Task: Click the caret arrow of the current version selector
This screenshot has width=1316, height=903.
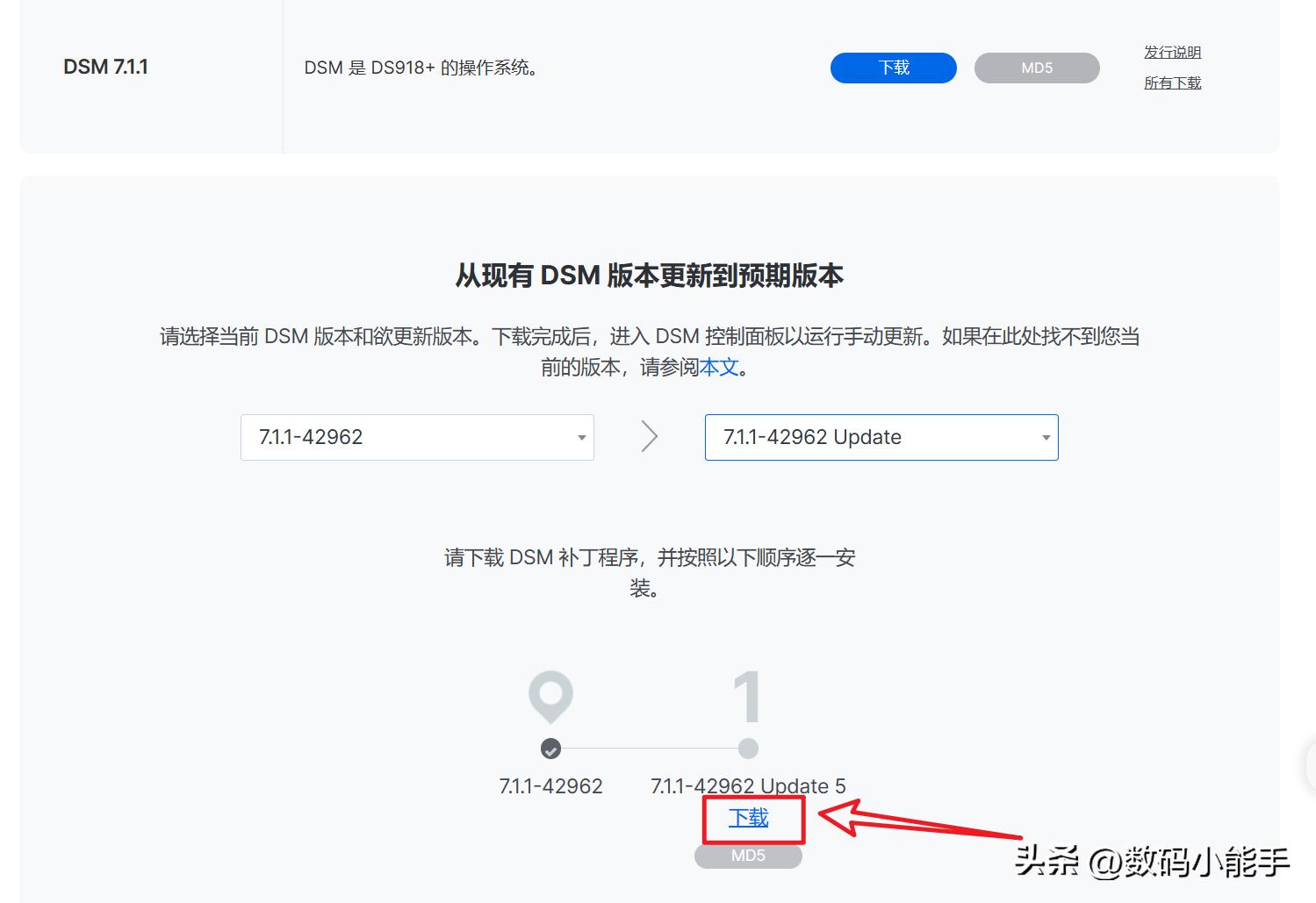Action: [x=581, y=438]
